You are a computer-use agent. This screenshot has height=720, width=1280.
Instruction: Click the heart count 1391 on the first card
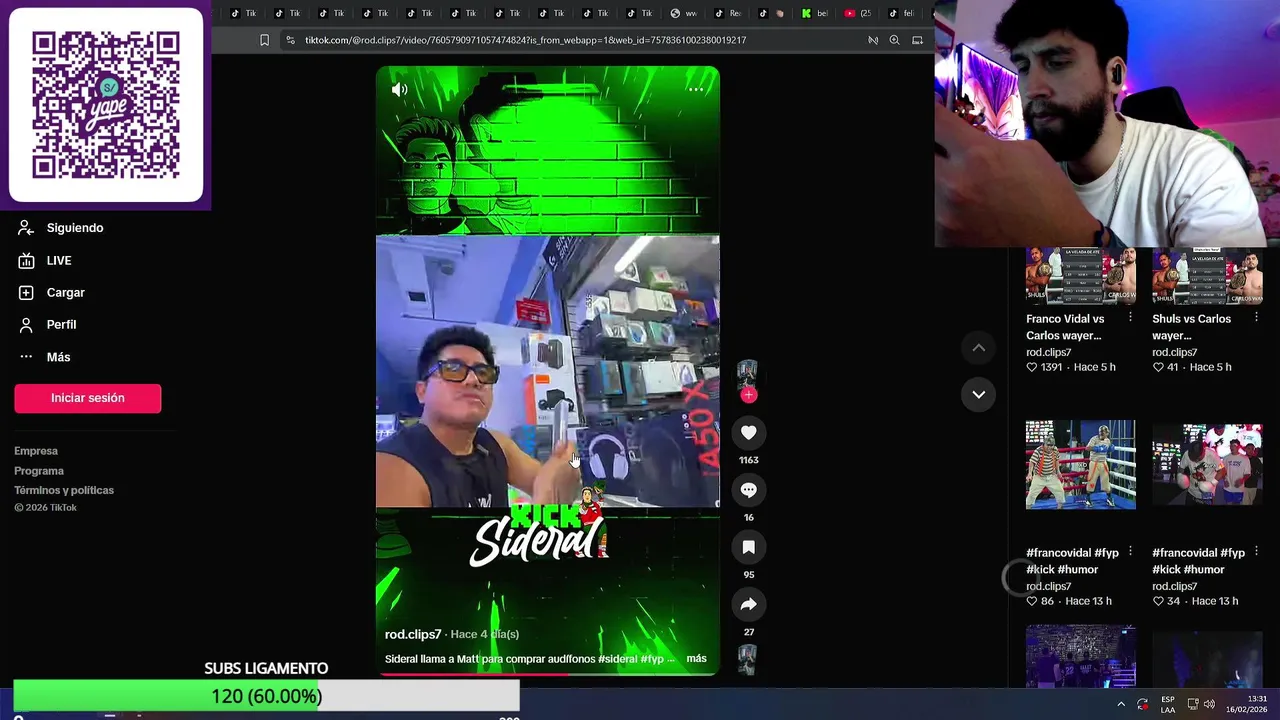(x=1044, y=367)
